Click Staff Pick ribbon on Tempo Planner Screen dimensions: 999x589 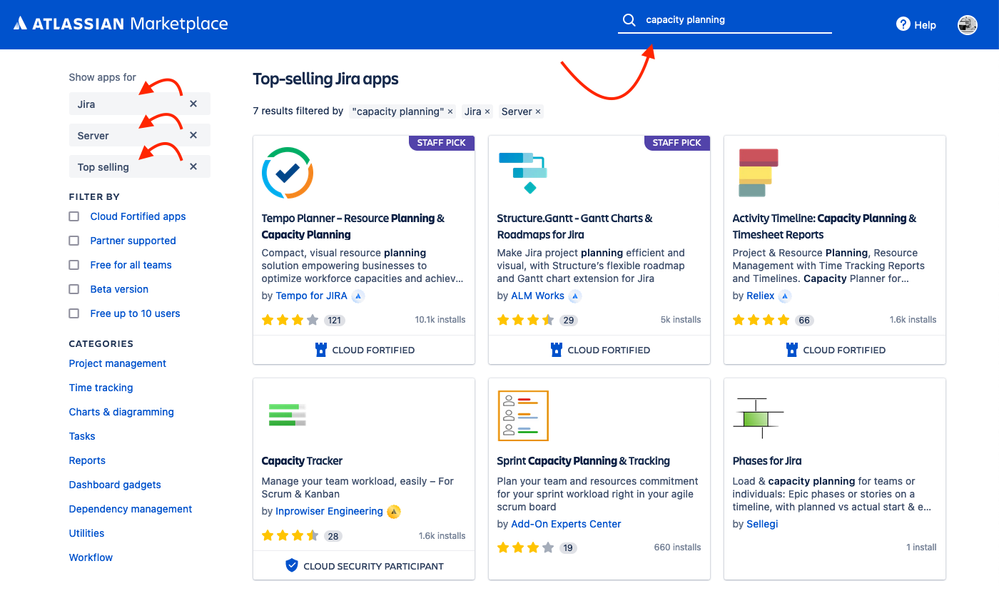click(442, 143)
